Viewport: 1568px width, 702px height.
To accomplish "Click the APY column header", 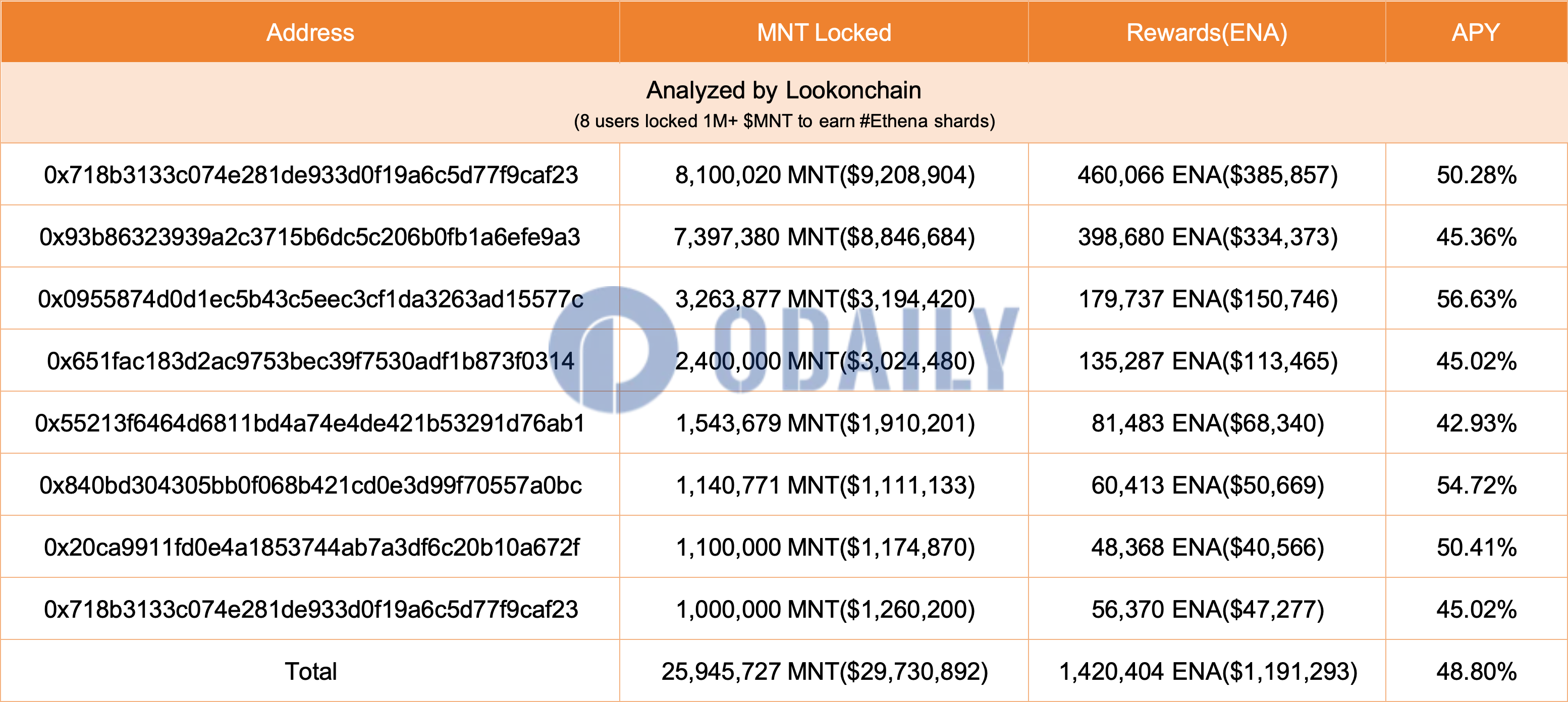I will (x=1476, y=32).
